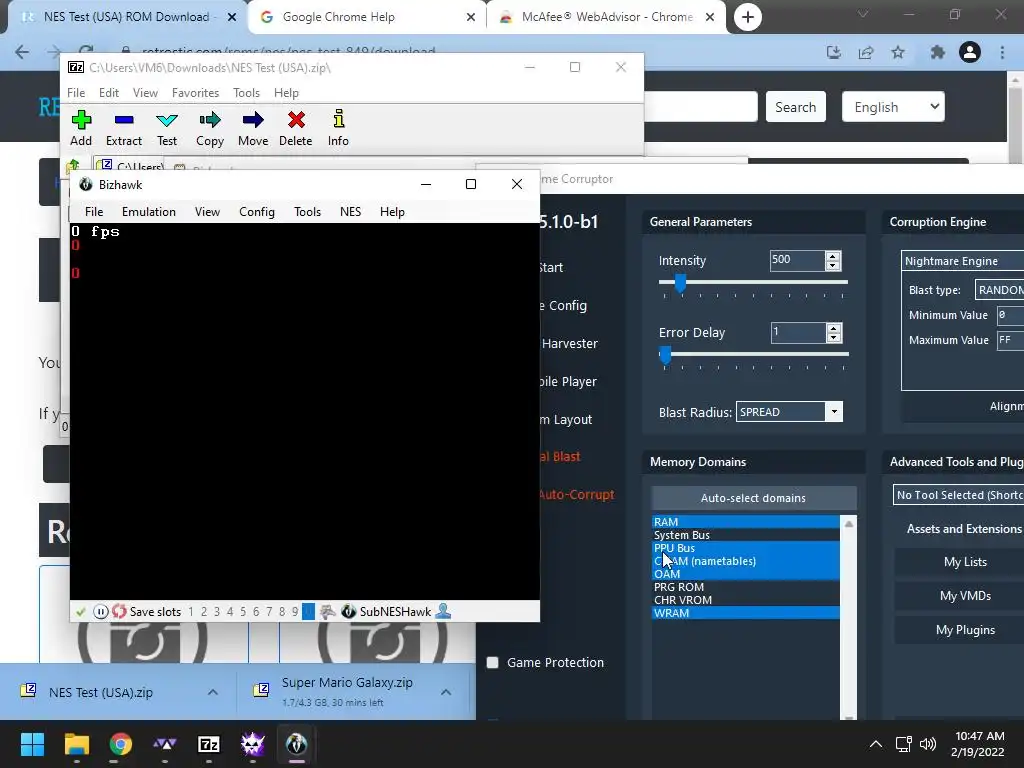The height and width of the screenshot is (768, 1024).
Task: Click the Maximum Value FF field
Action: [x=1010, y=340]
